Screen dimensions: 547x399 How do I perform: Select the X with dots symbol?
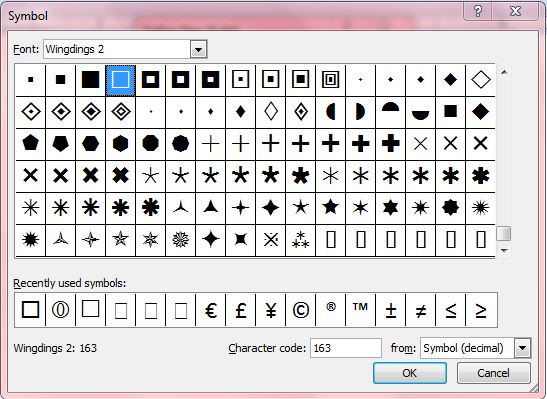point(270,240)
